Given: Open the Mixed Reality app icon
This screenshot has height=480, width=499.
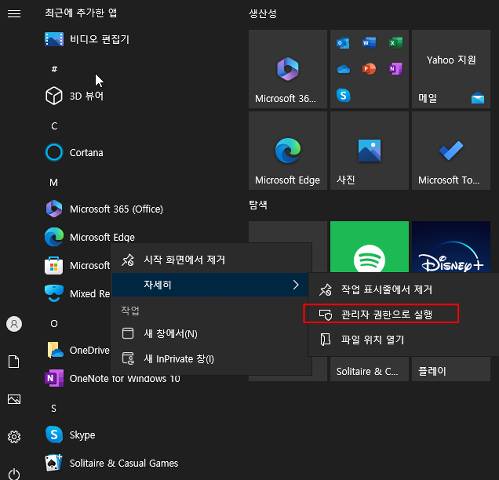Looking at the screenshot, I should point(54,293).
